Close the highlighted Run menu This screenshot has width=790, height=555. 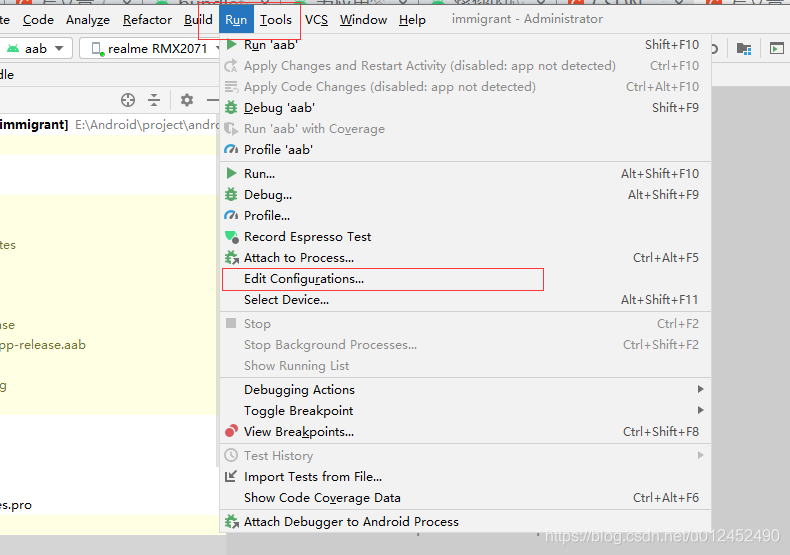click(236, 20)
